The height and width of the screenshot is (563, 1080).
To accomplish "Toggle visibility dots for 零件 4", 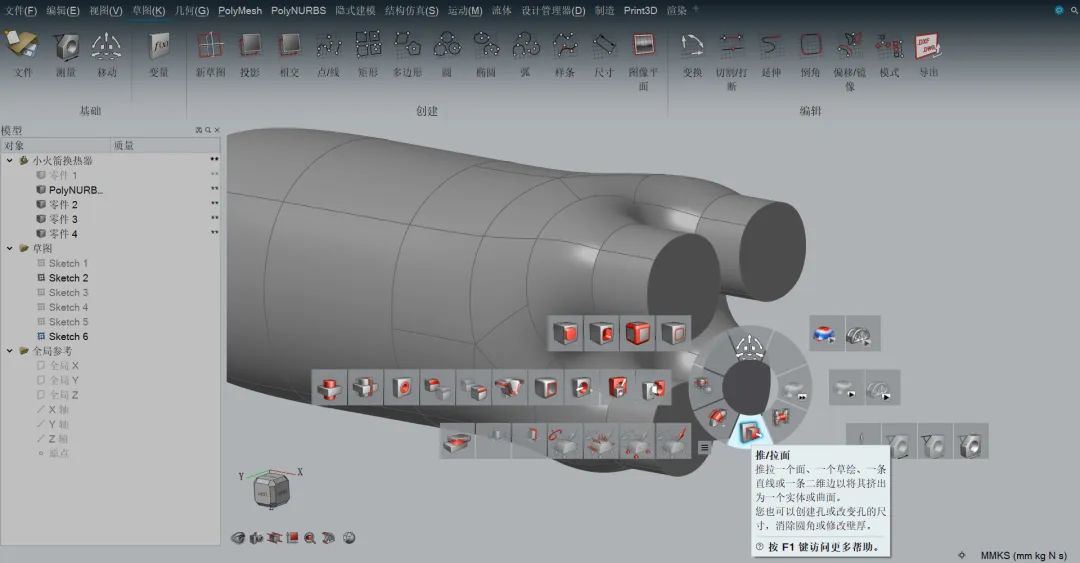I will [x=214, y=233].
